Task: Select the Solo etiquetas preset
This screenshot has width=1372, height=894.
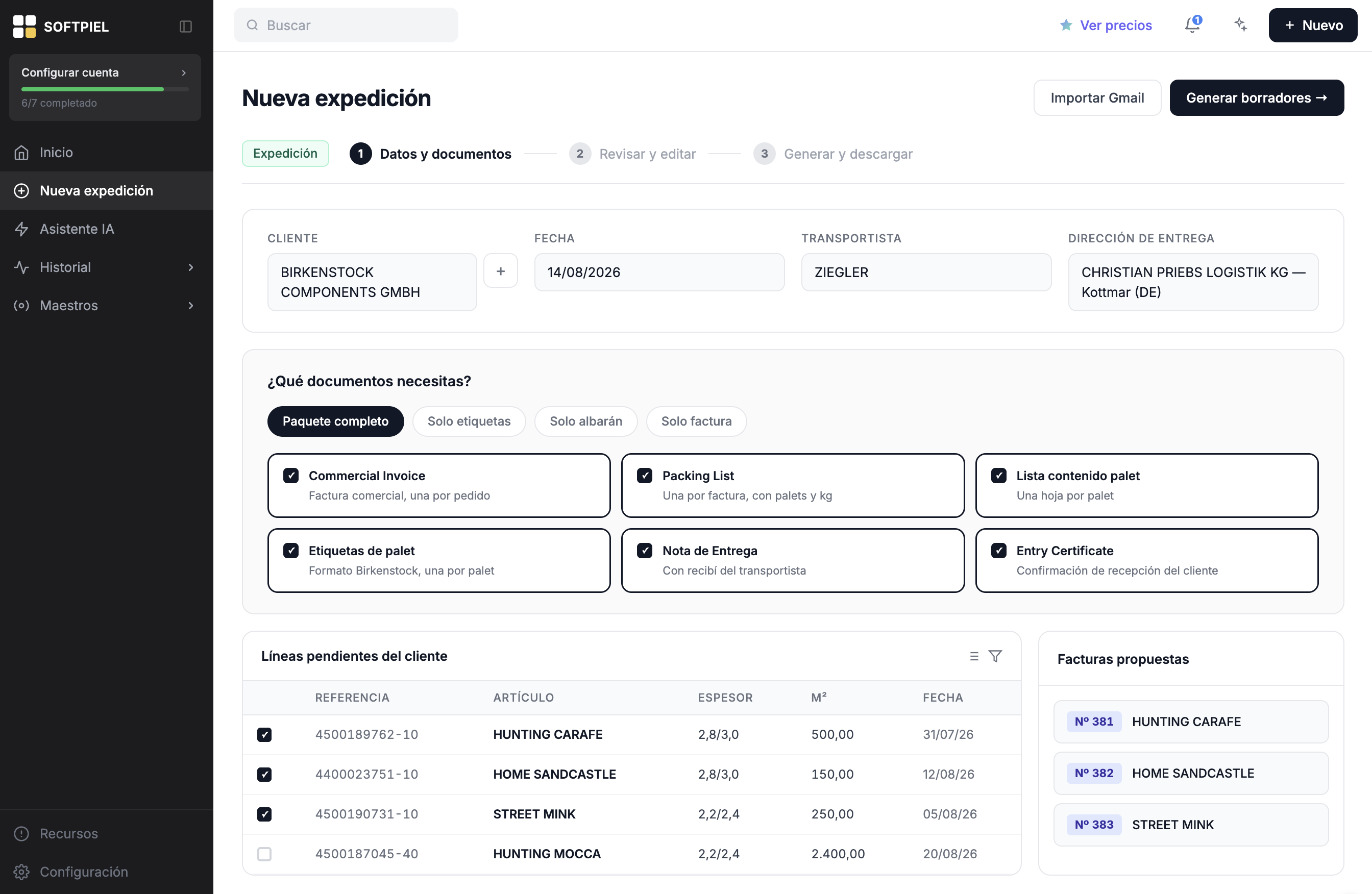Action: click(469, 421)
